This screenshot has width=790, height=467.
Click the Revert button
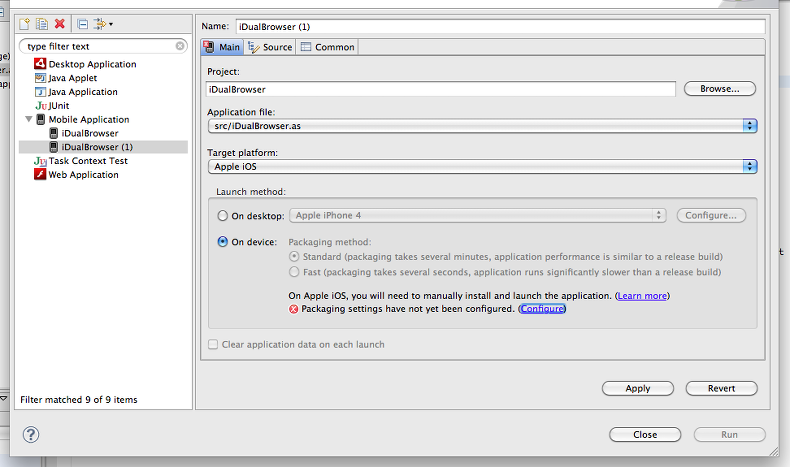click(721, 388)
